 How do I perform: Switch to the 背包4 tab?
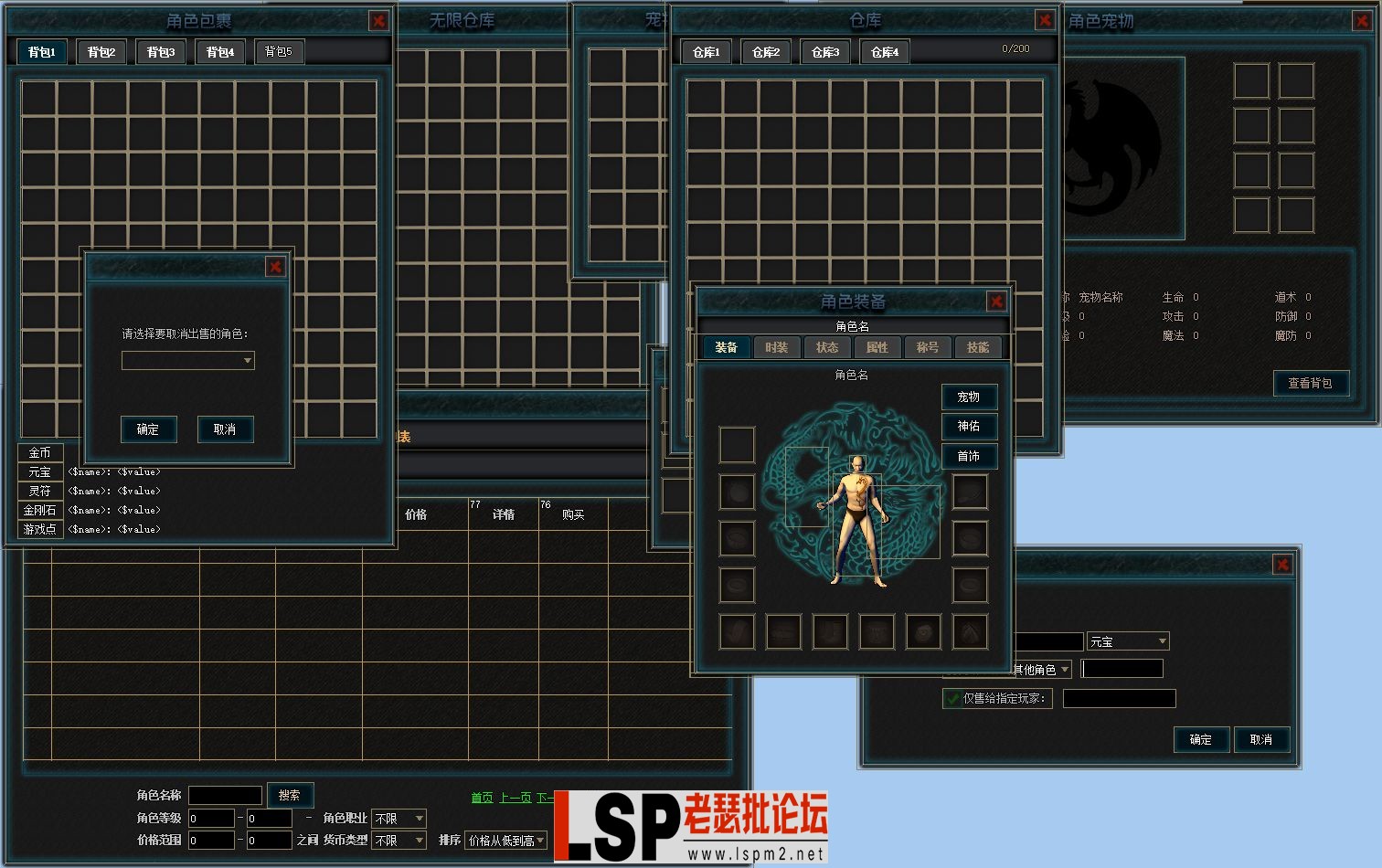click(x=220, y=52)
